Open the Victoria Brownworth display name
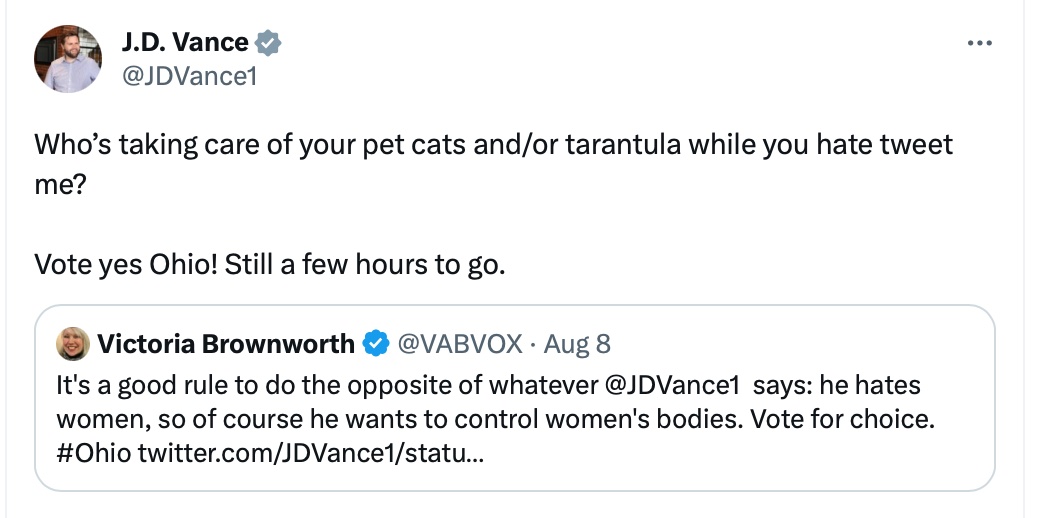1048x518 pixels. coord(226,344)
